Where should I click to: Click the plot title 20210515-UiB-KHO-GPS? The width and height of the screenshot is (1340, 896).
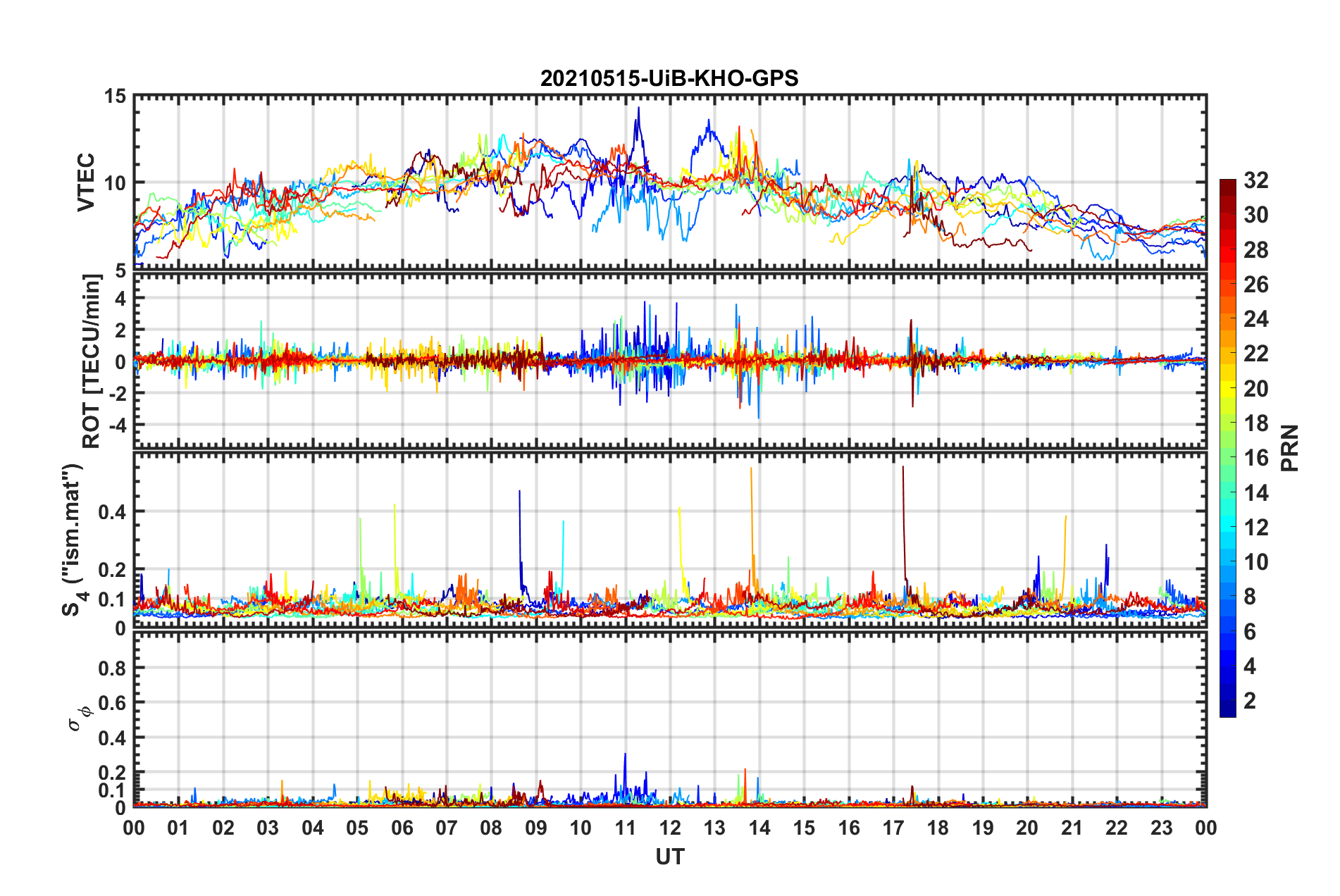(669, 78)
